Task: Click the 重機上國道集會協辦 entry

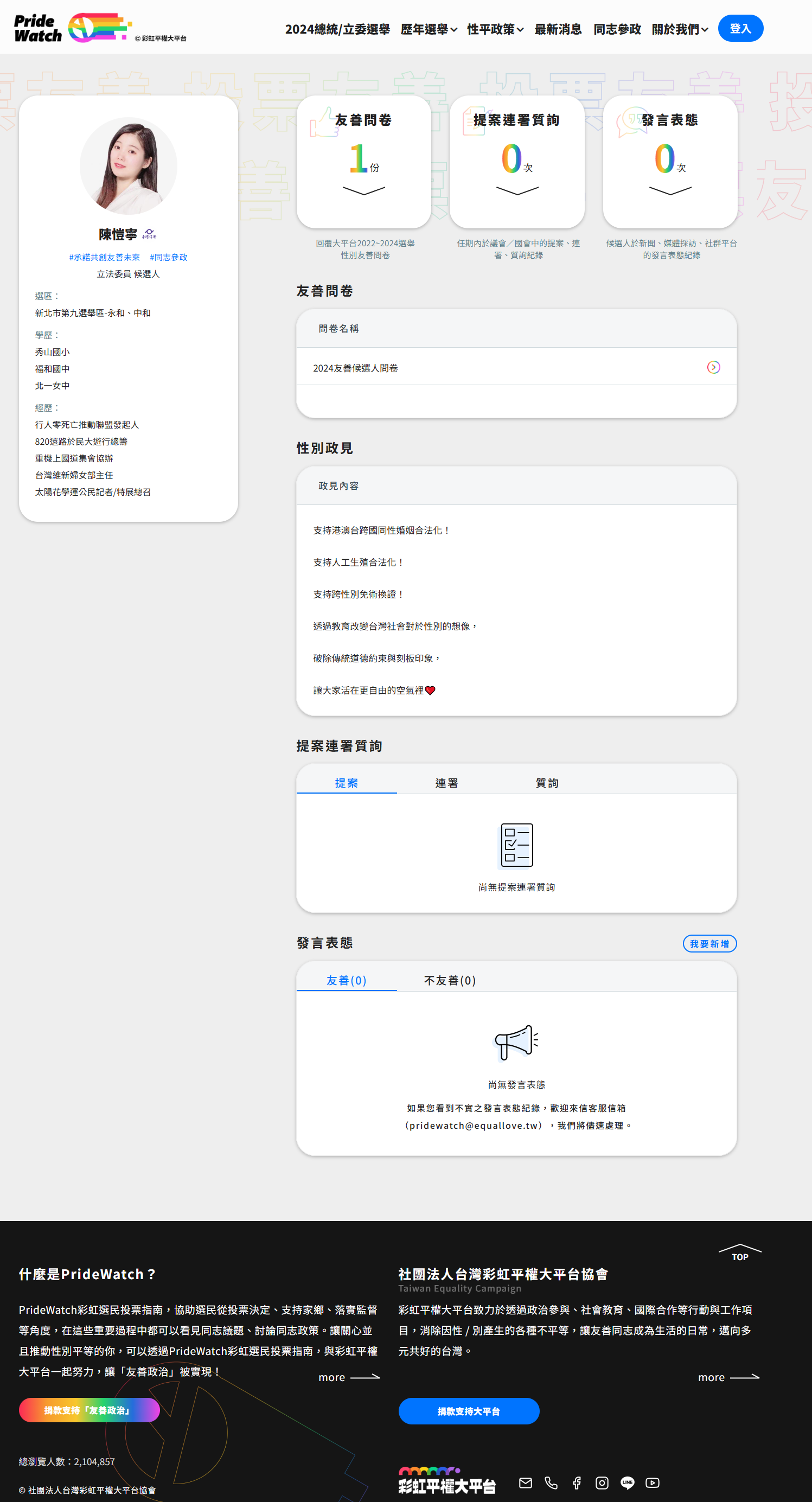Action: [x=74, y=458]
